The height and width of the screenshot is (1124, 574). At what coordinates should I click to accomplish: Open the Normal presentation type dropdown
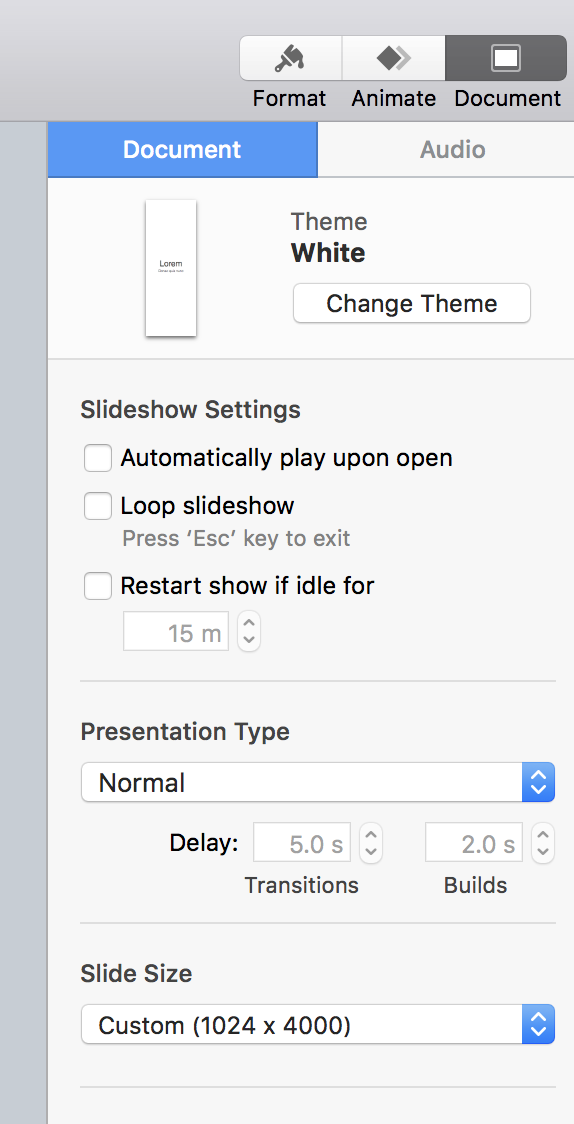point(317,782)
